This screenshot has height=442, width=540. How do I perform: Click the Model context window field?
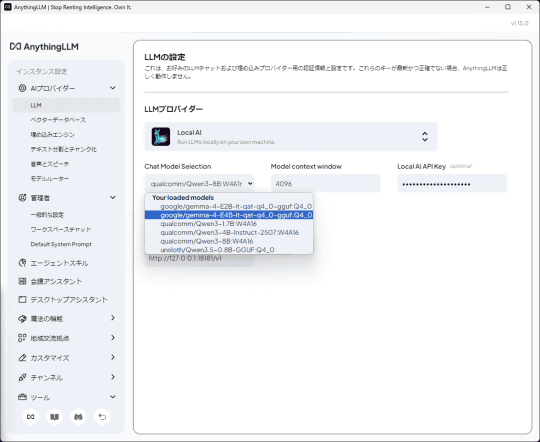[x=325, y=184]
